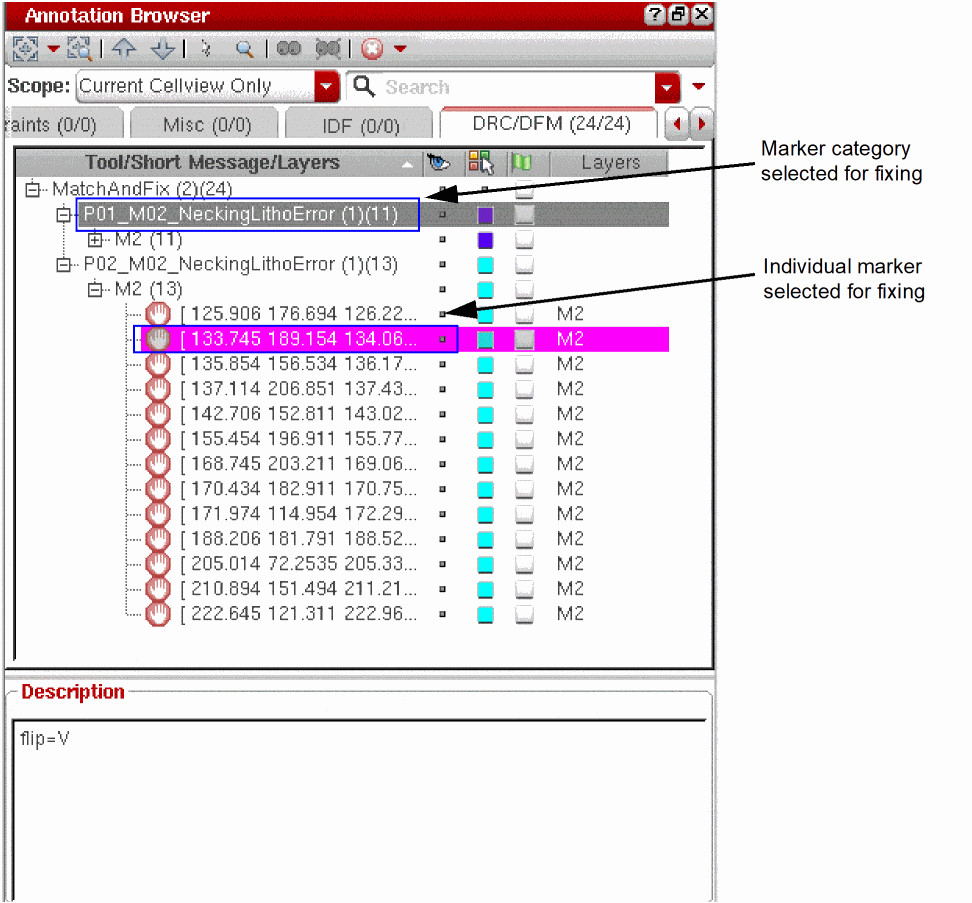Click the Layers column header
The image size is (972, 903).
(610, 162)
